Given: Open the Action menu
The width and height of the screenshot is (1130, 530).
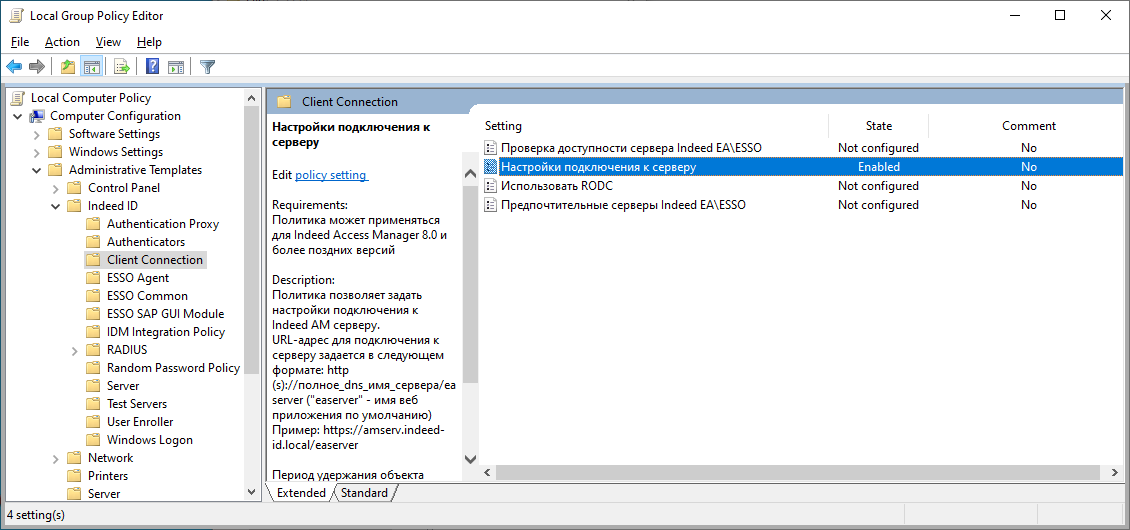Looking at the screenshot, I should click(62, 42).
